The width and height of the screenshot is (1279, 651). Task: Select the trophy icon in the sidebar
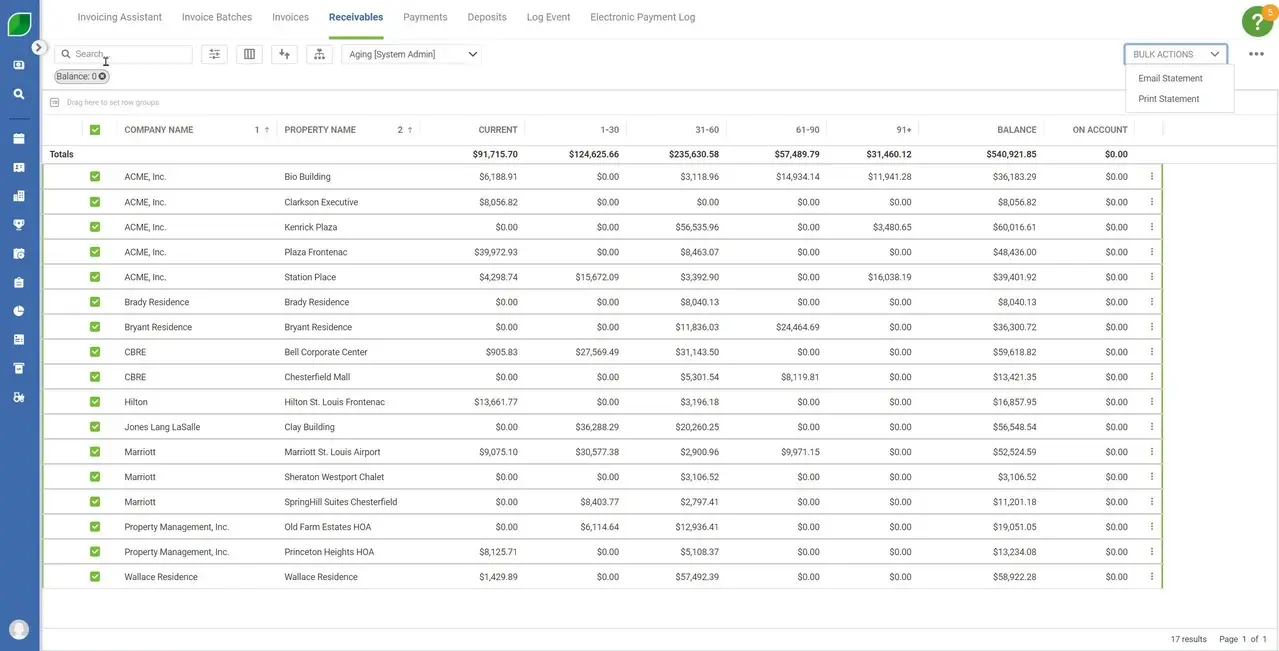pos(17,223)
